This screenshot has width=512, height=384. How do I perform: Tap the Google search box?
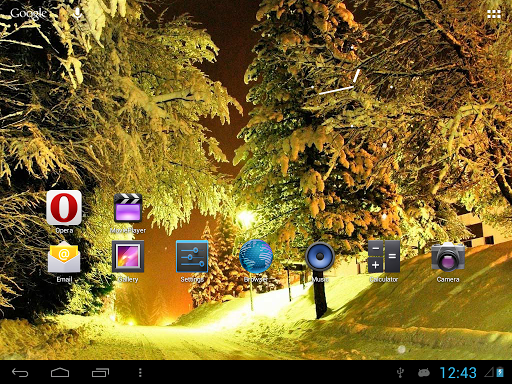29,14
